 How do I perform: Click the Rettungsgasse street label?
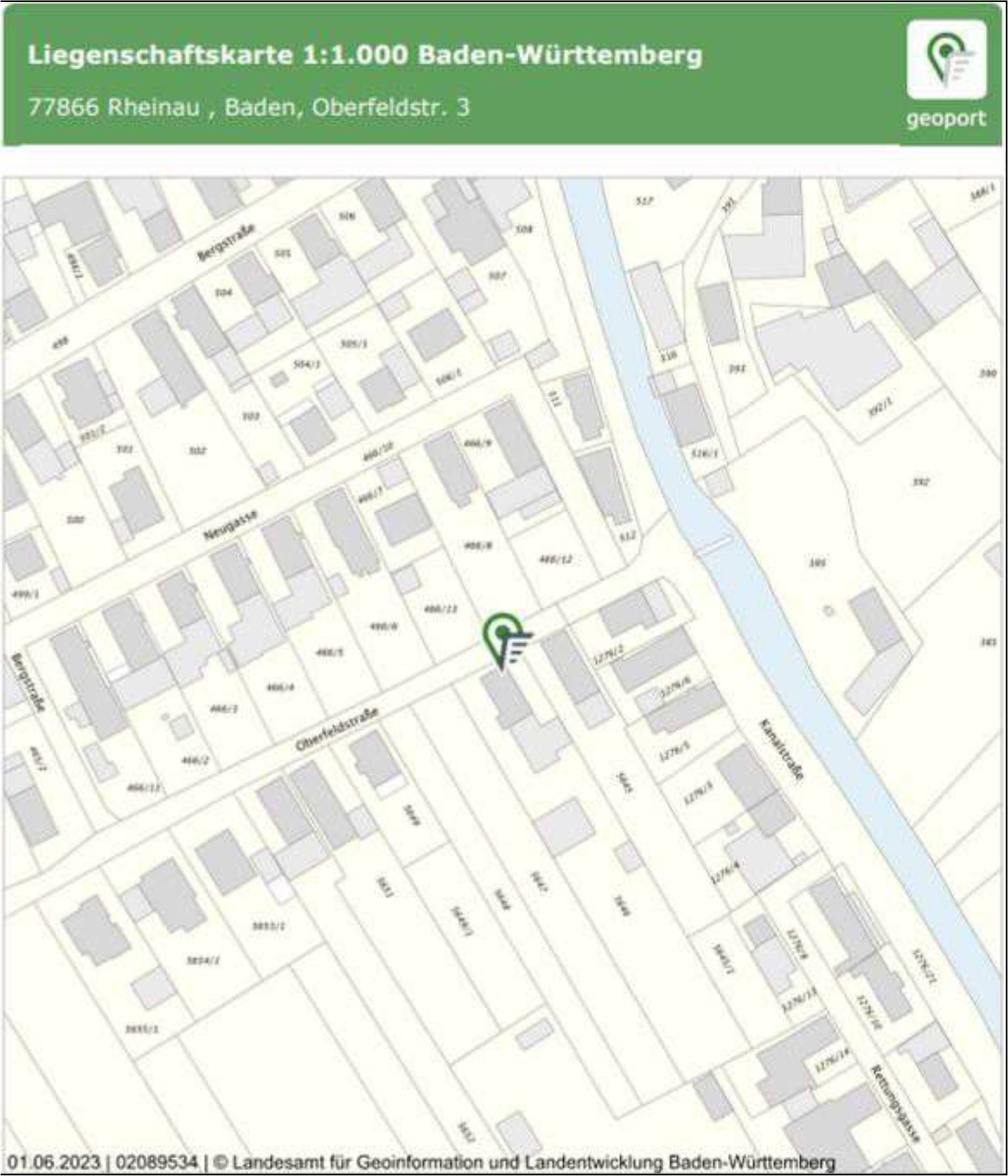click(x=894, y=1104)
